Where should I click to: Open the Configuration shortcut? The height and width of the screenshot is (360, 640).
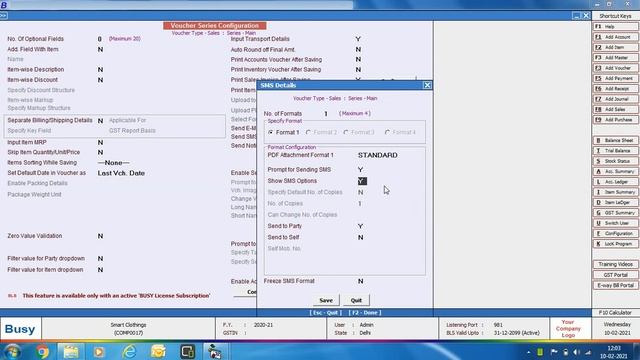[616, 233]
